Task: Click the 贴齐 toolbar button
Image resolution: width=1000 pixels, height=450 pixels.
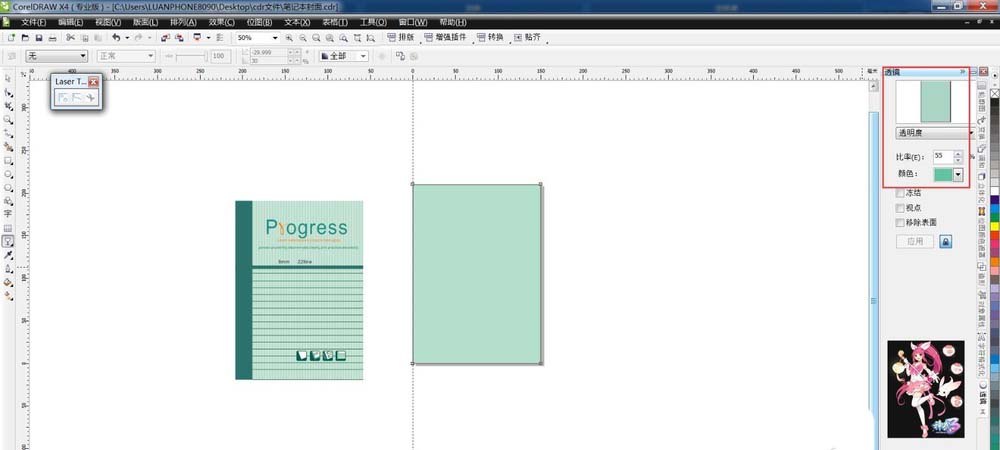Action: click(x=527, y=38)
